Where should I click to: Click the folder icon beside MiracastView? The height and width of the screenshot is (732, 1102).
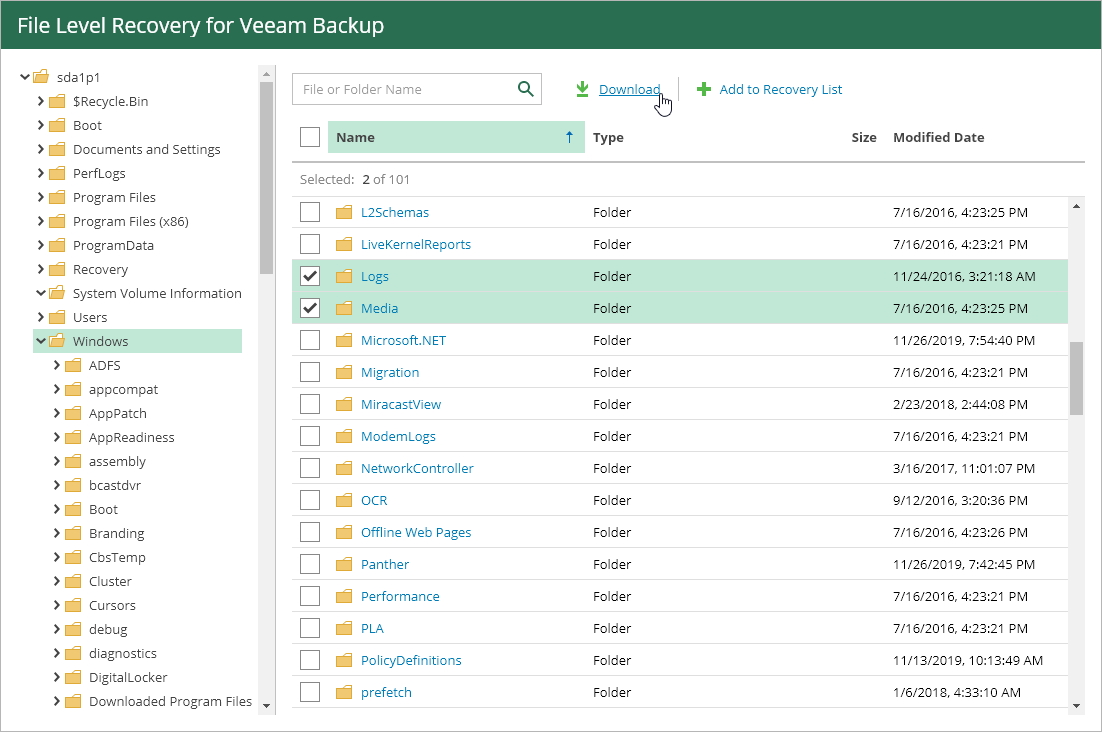click(x=344, y=404)
